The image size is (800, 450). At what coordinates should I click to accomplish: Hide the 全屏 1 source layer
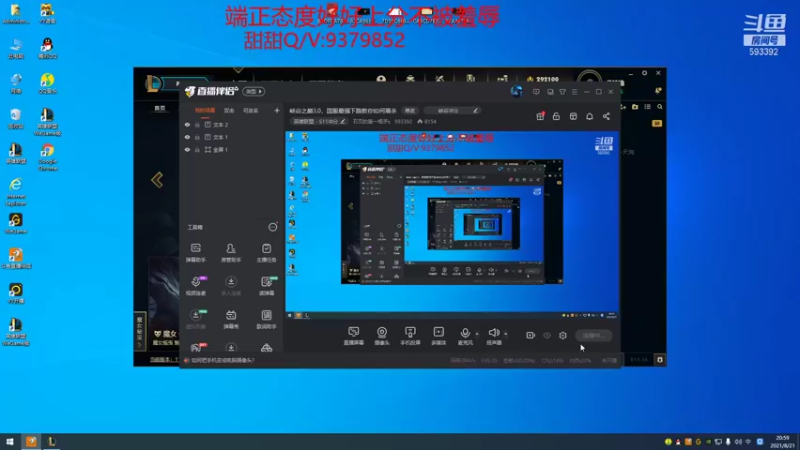(x=187, y=149)
